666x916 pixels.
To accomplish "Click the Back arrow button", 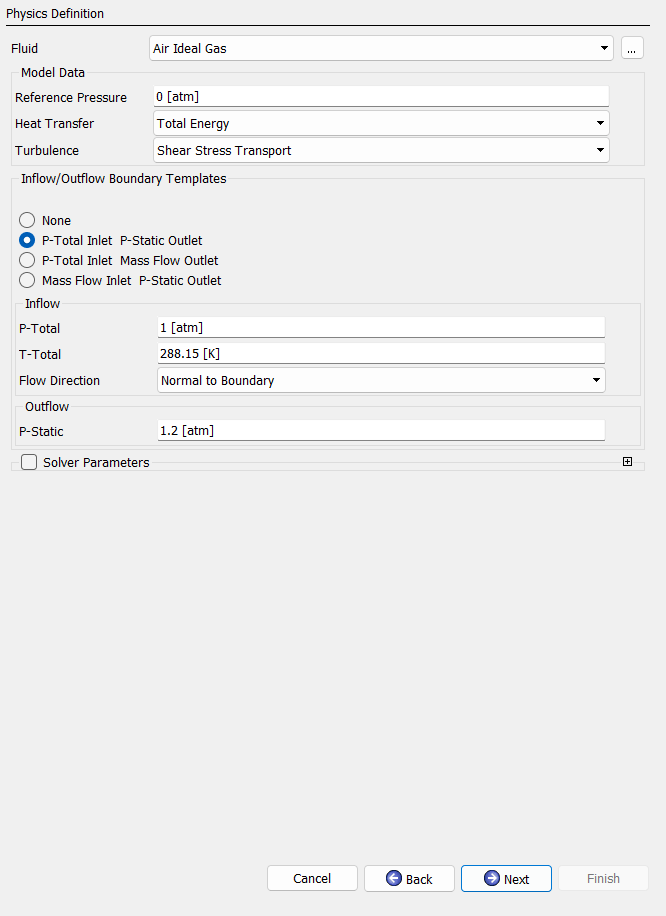I will (x=409, y=878).
